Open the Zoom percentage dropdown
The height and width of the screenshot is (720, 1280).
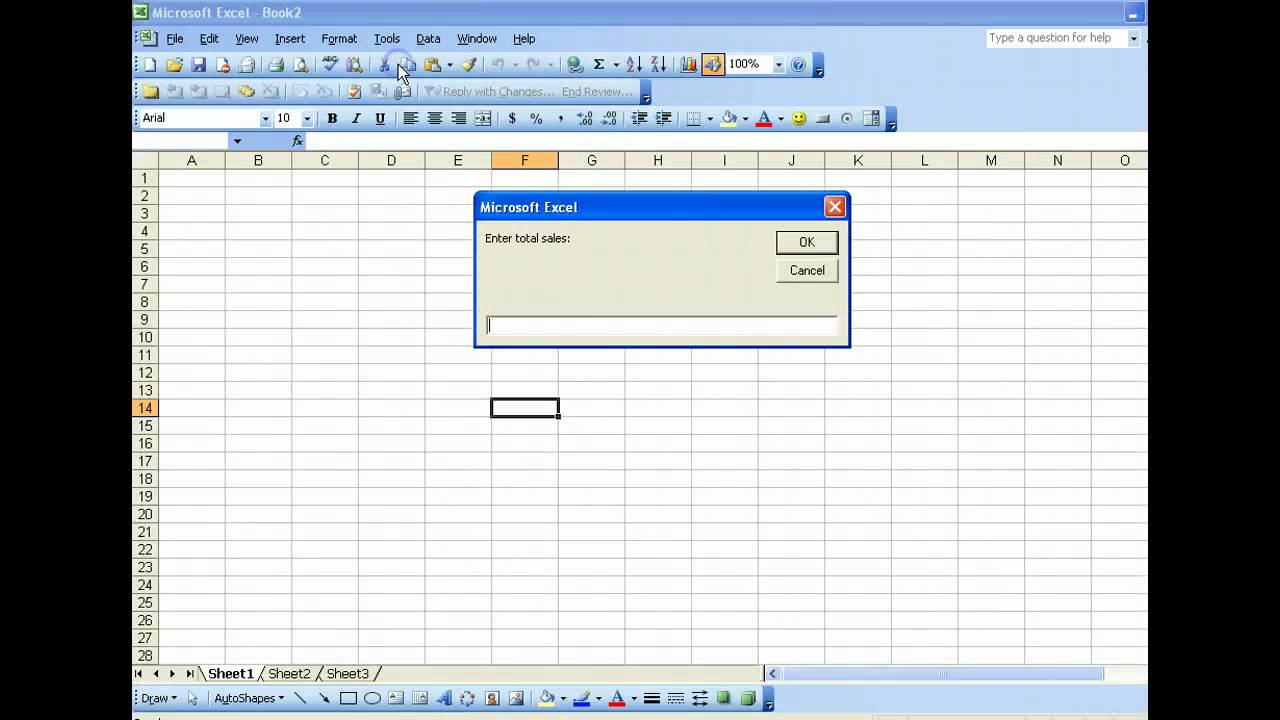click(x=778, y=65)
